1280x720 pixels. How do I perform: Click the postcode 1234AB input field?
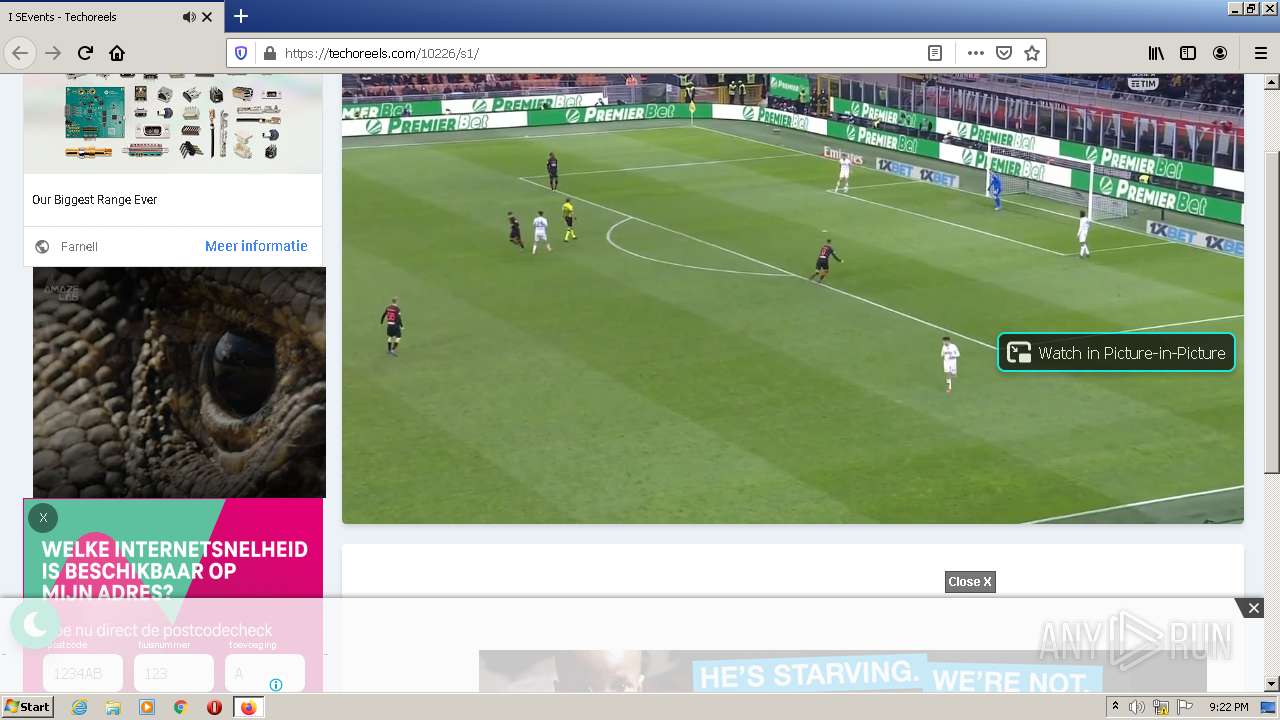pos(83,673)
